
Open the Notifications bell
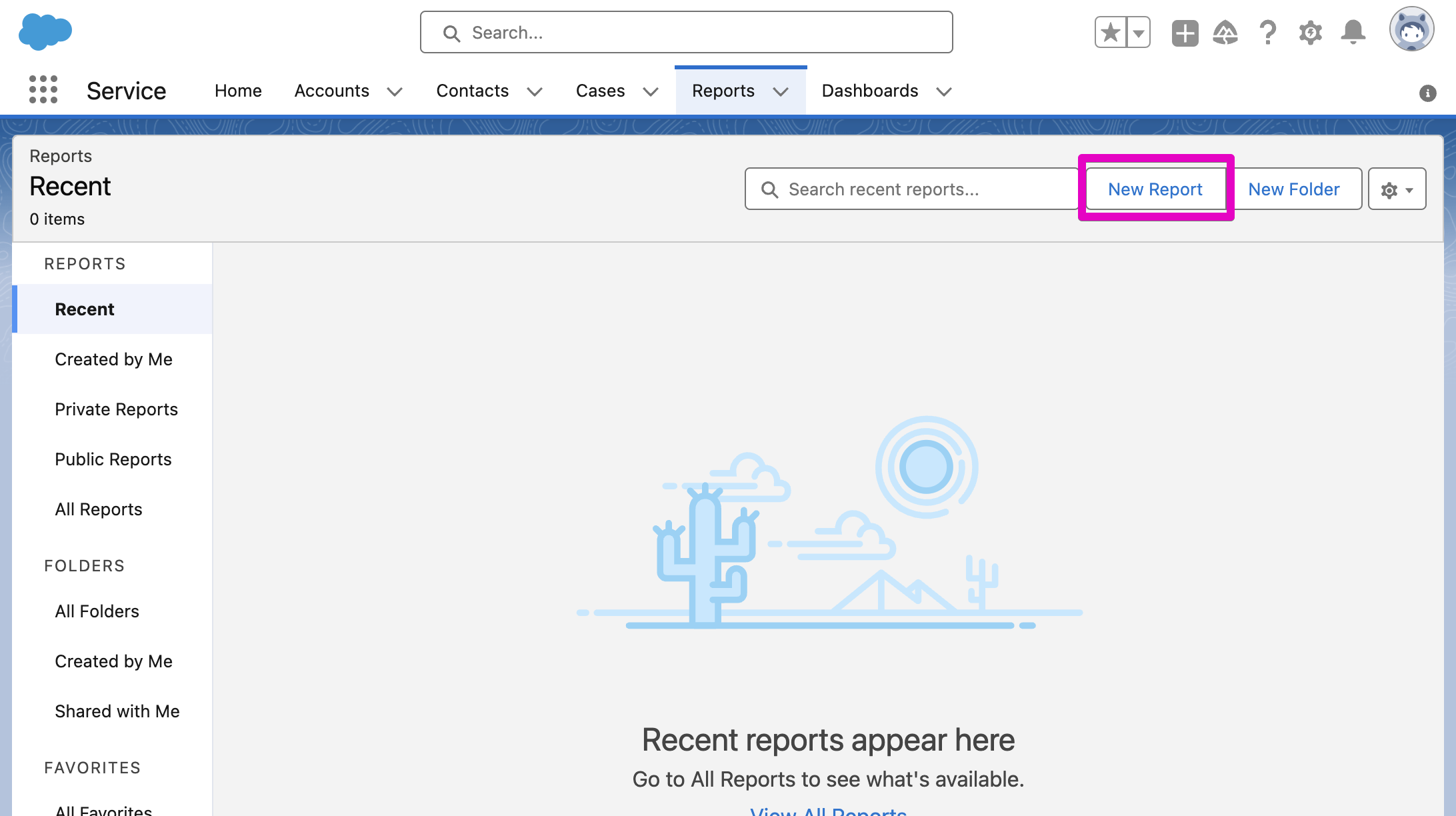tap(1353, 32)
